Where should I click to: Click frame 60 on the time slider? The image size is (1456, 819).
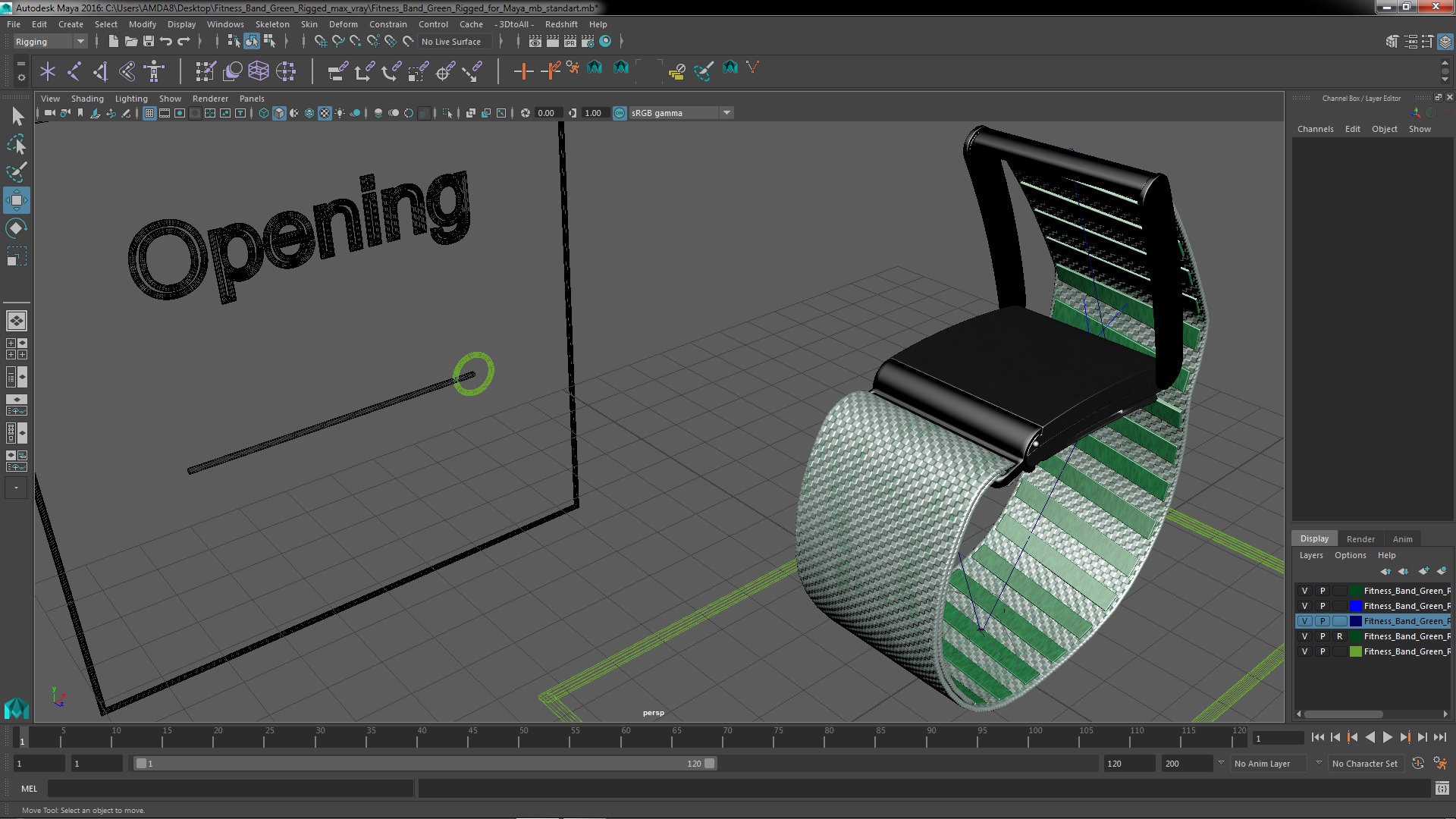coord(625,737)
